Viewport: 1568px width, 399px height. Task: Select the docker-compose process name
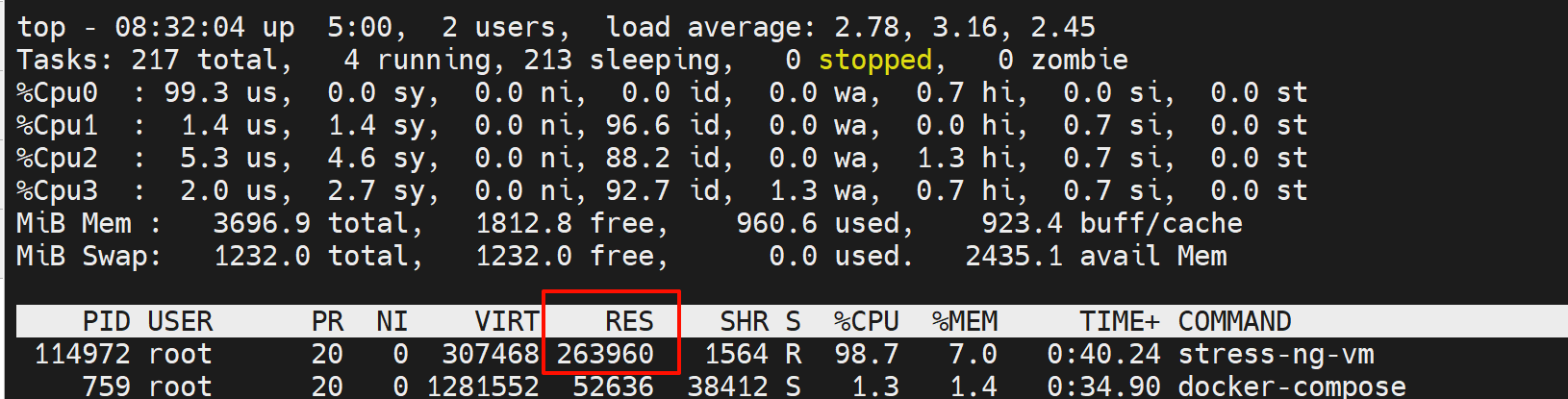click(1291, 387)
